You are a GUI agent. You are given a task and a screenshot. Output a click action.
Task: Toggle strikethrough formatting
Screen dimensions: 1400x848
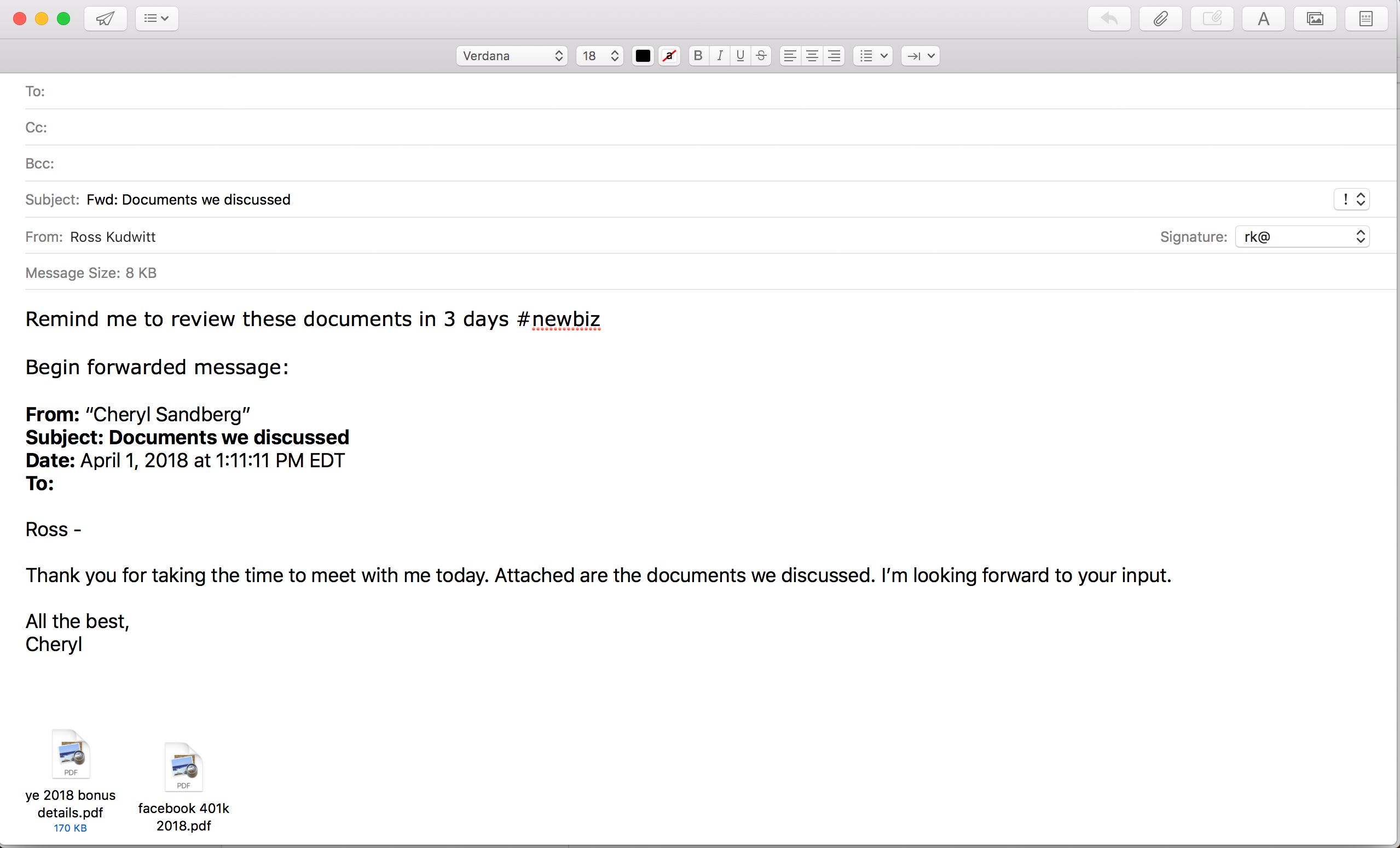click(761, 56)
